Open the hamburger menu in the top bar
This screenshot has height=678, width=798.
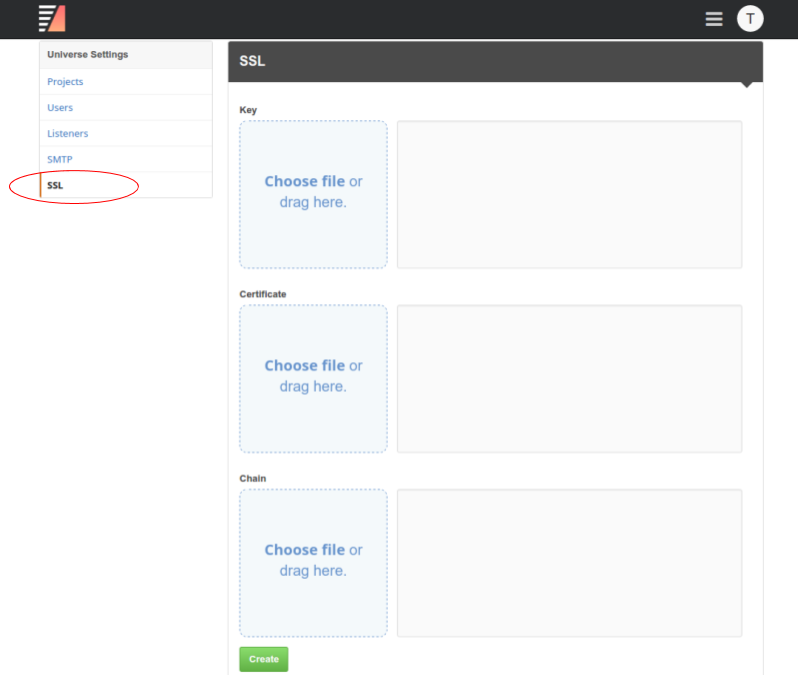click(714, 19)
